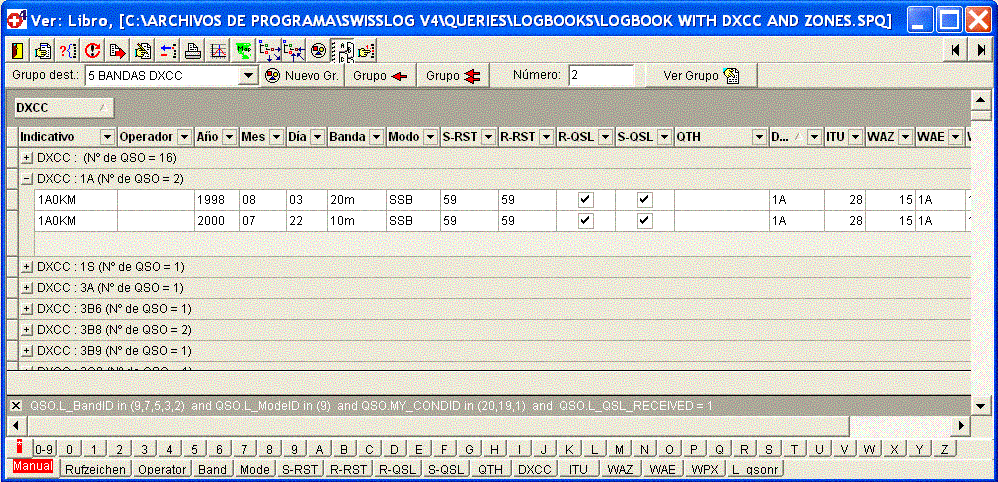
Task: Click the Ver Grupo button
Action: coord(701,76)
